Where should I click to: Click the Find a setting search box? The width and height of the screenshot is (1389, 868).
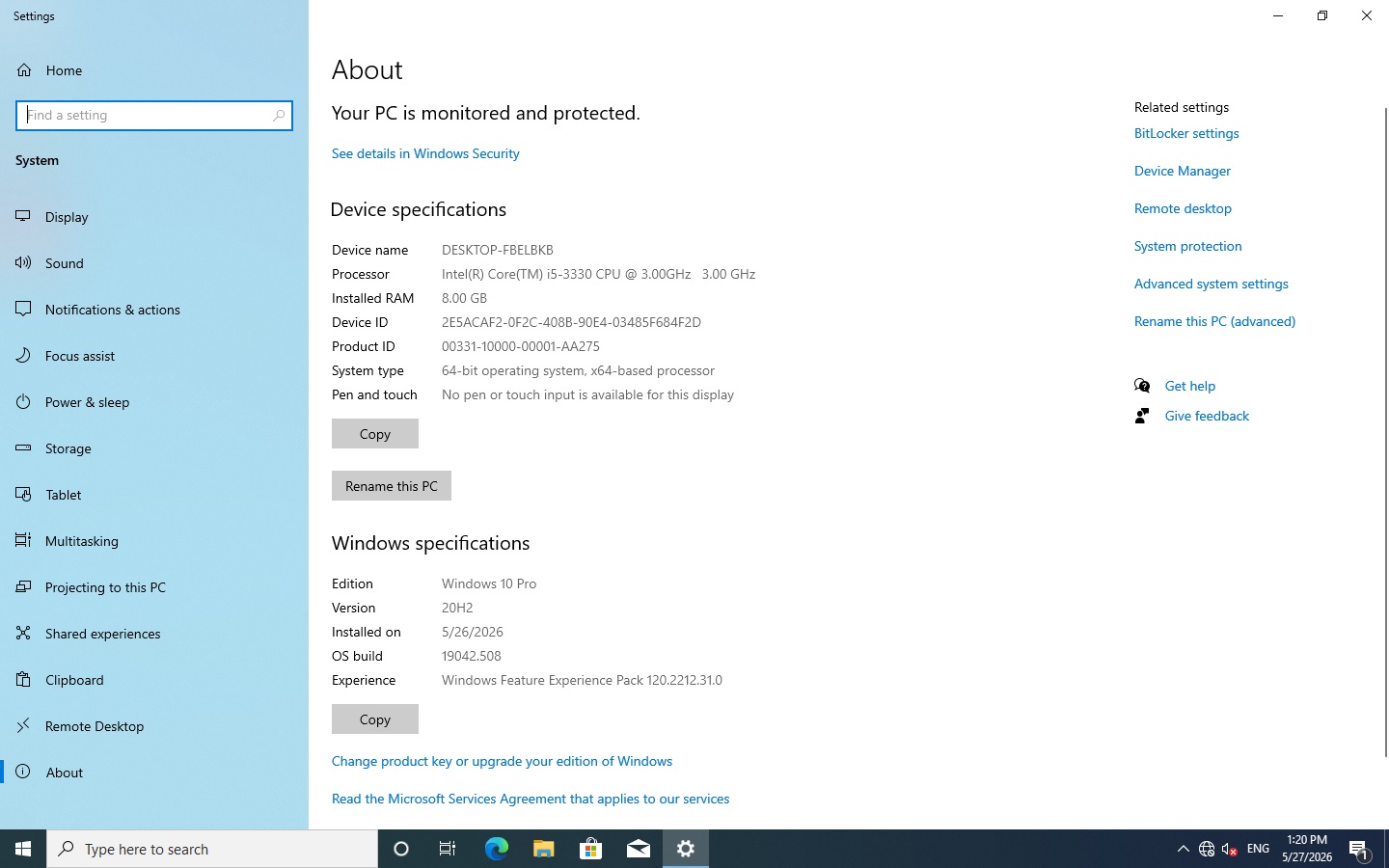154,115
